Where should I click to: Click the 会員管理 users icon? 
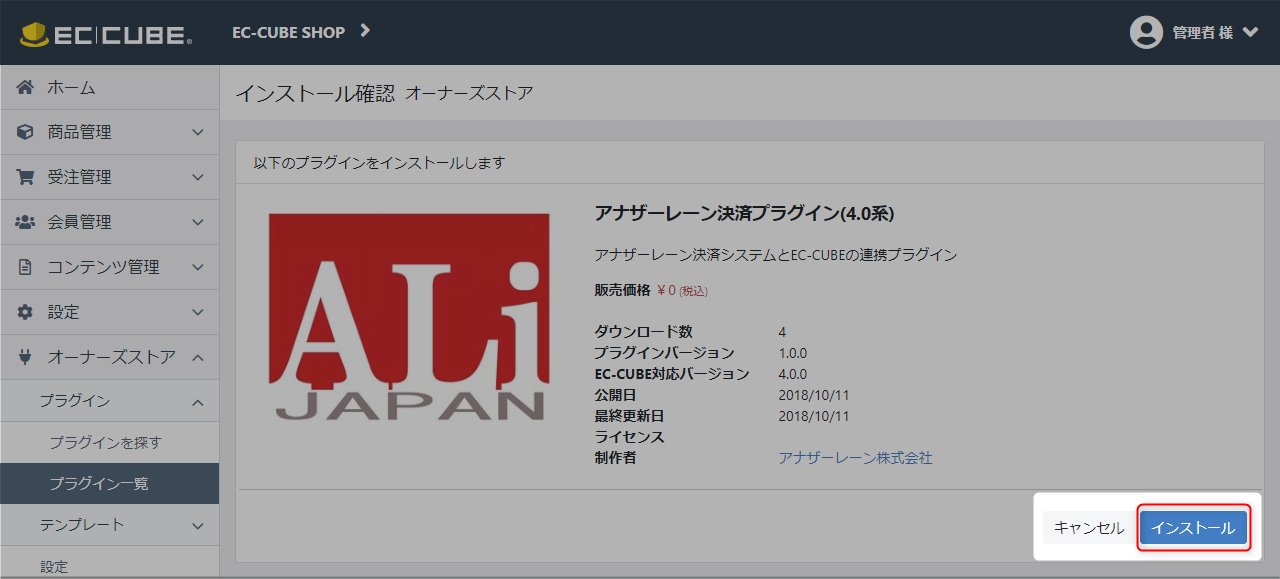(26, 222)
